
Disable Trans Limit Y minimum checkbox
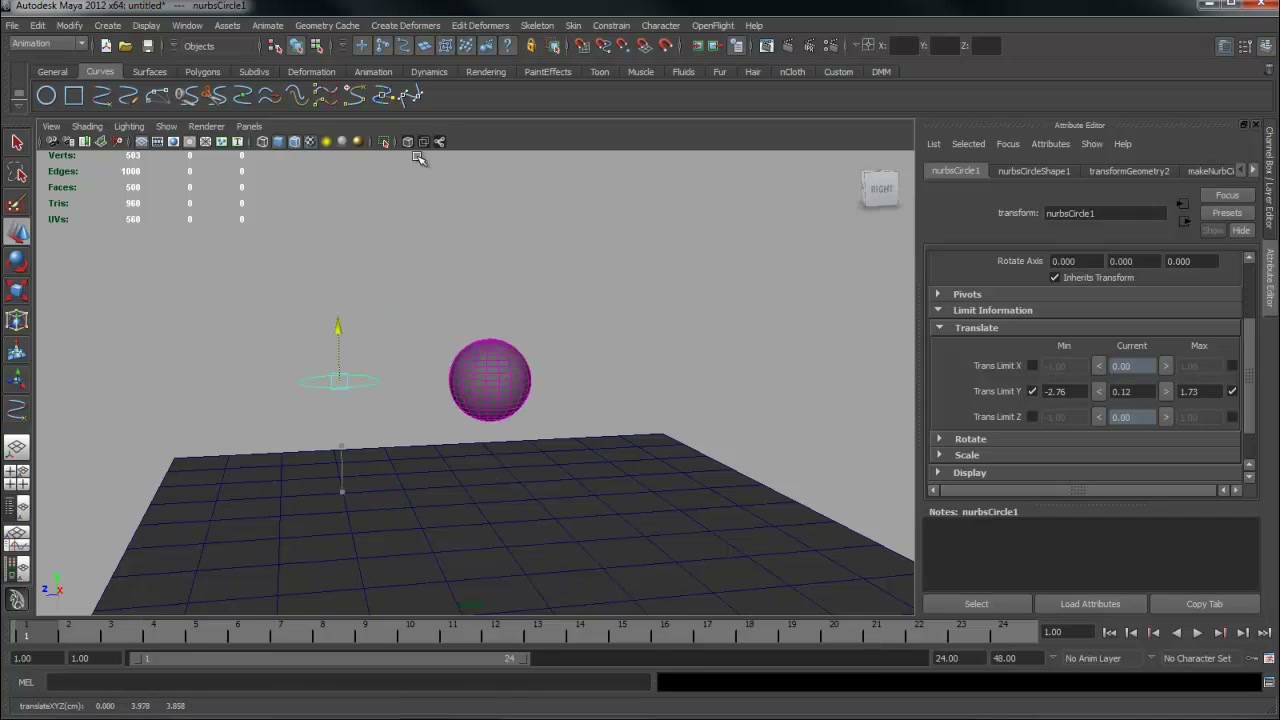(x=1032, y=392)
